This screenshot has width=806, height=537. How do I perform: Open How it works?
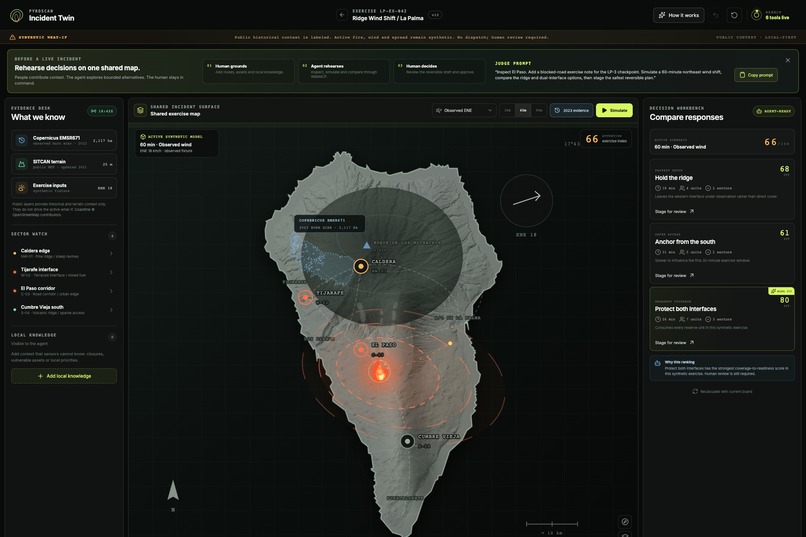pyautogui.click(x=679, y=15)
